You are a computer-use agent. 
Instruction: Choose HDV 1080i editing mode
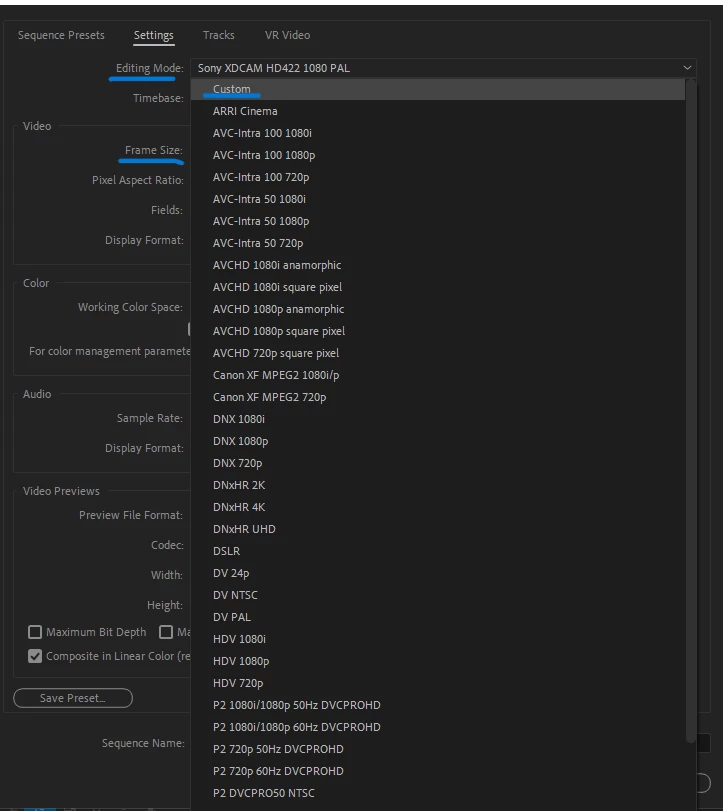[x=438, y=639]
